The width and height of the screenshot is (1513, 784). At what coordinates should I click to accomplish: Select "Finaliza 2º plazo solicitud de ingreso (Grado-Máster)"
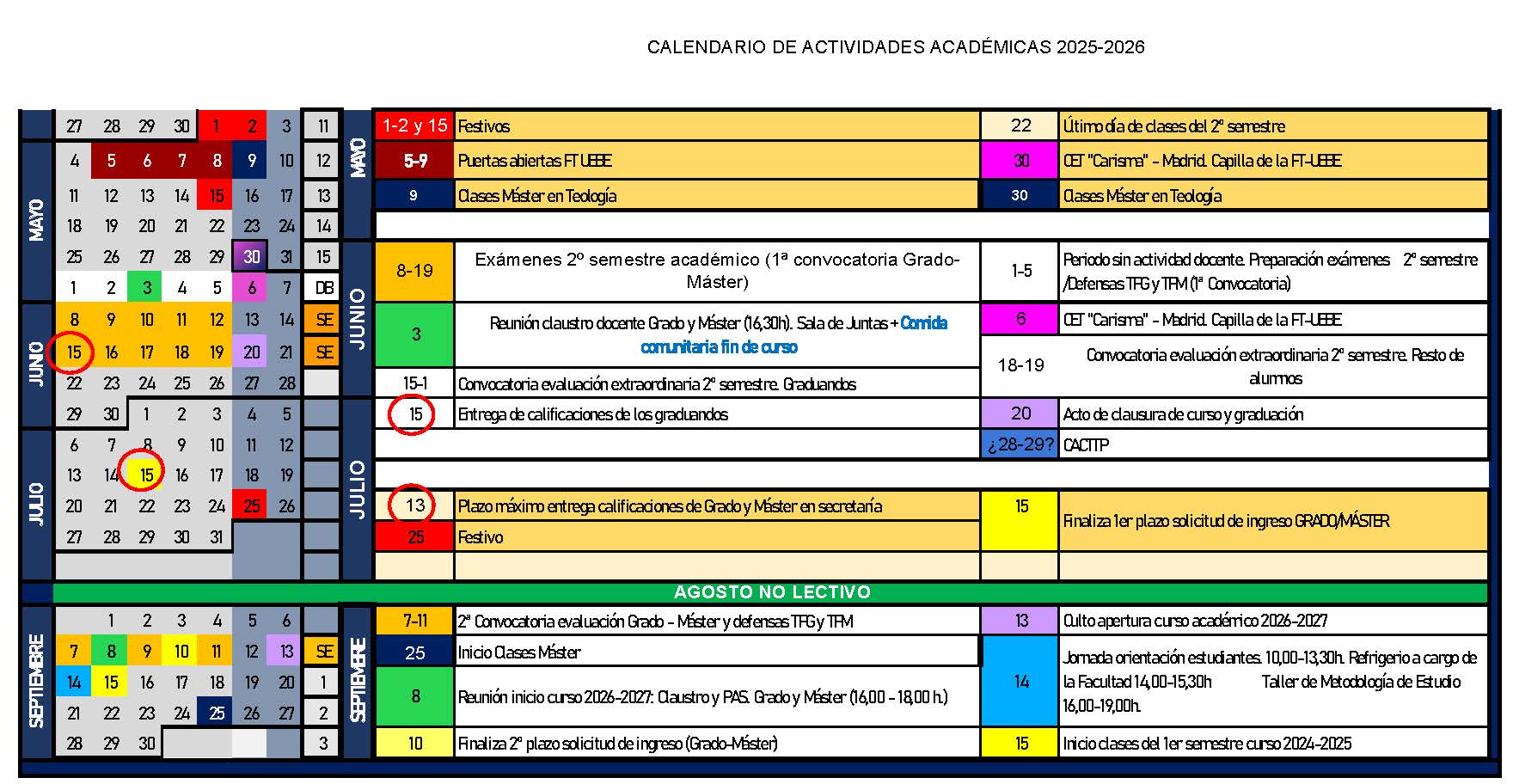point(617,744)
